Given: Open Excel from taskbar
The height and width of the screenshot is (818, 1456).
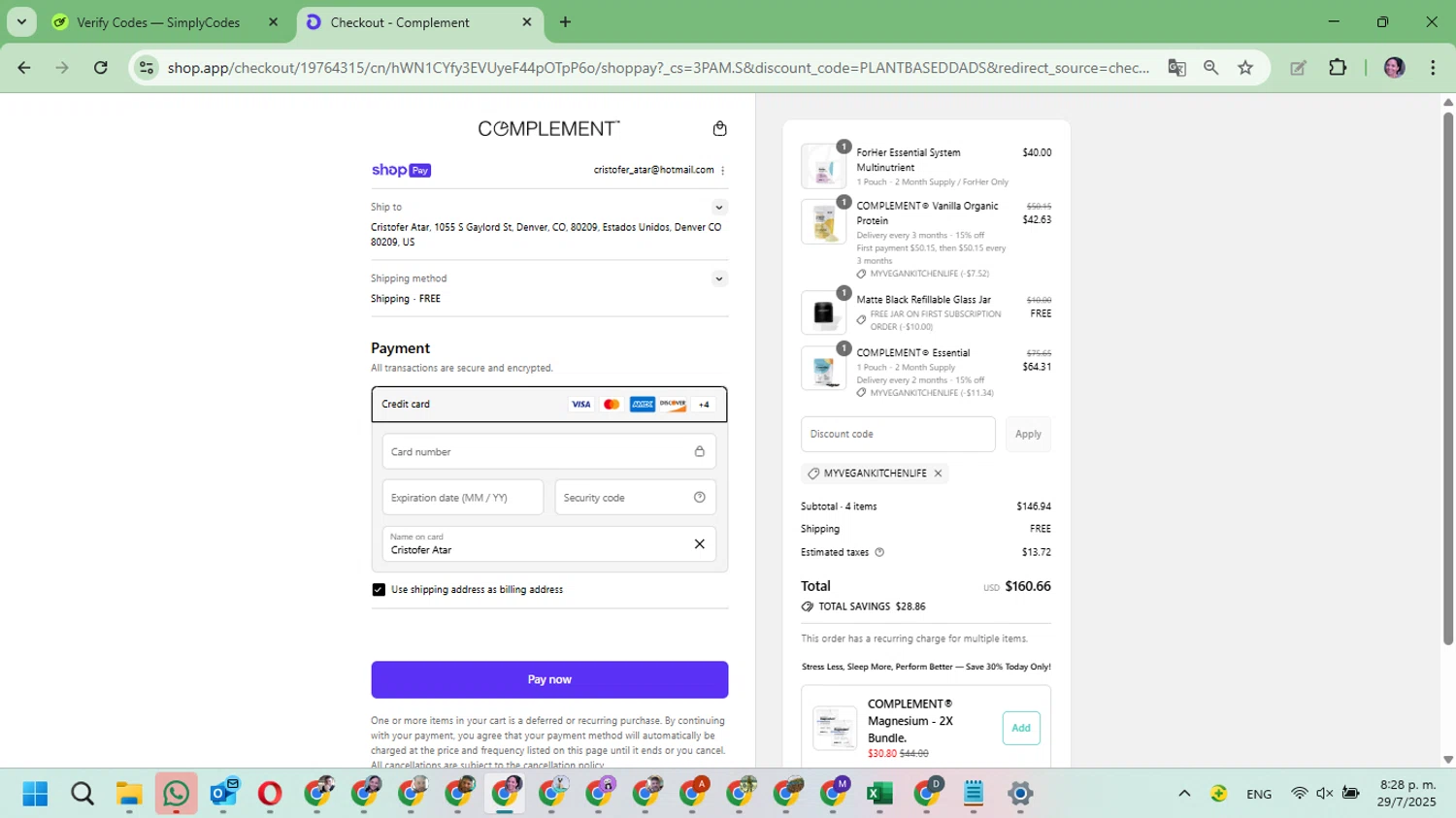Looking at the screenshot, I should coord(879,794).
